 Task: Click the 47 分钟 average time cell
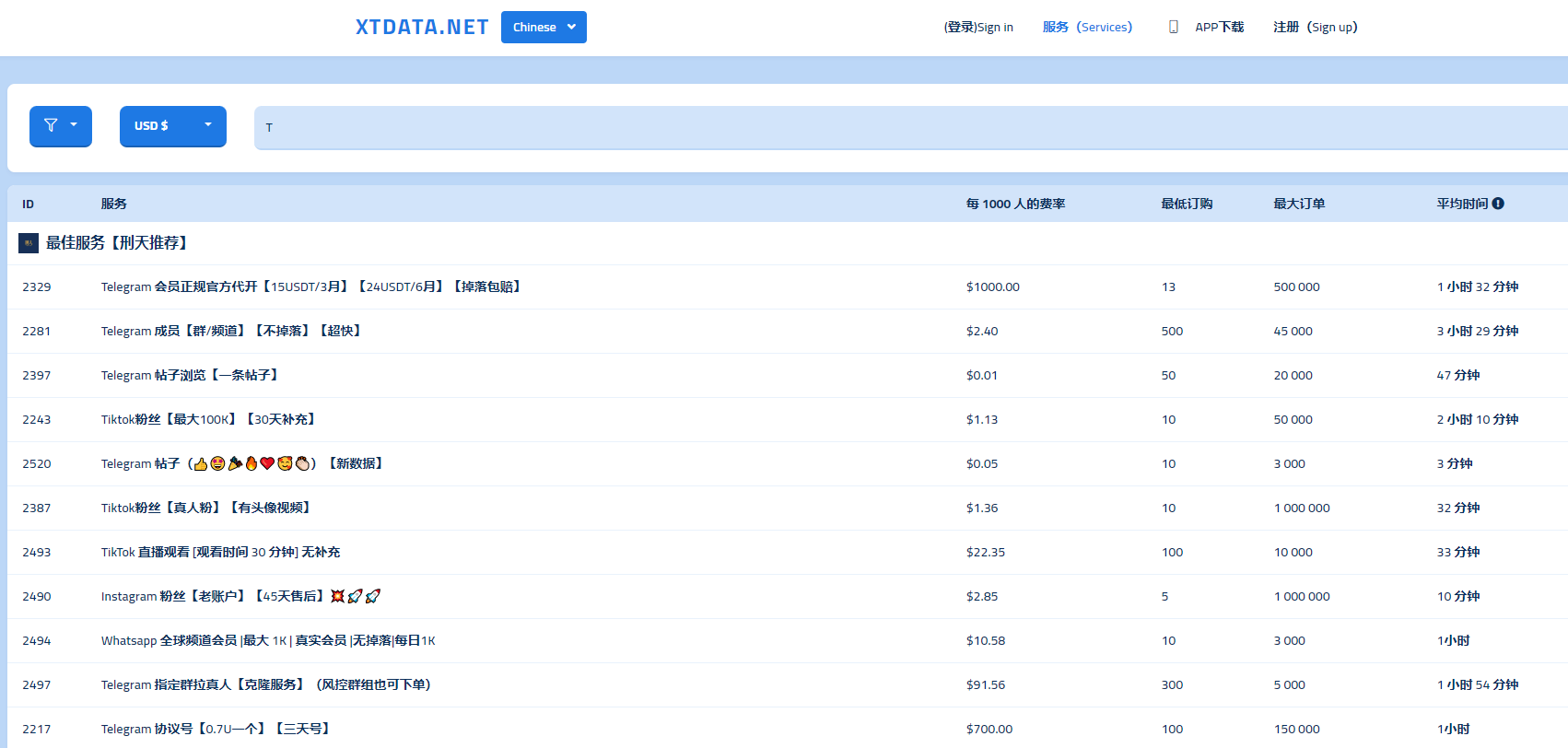pyautogui.click(x=1458, y=376)
